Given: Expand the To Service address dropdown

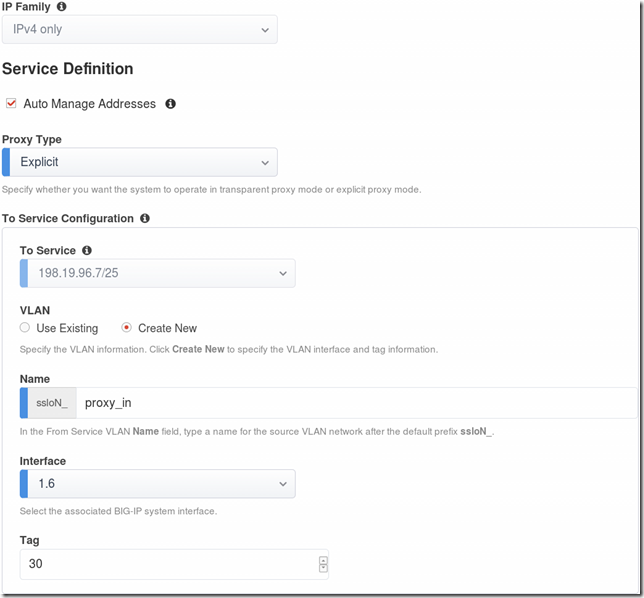Looking at the screenshot, I should (x=158, y=273).
